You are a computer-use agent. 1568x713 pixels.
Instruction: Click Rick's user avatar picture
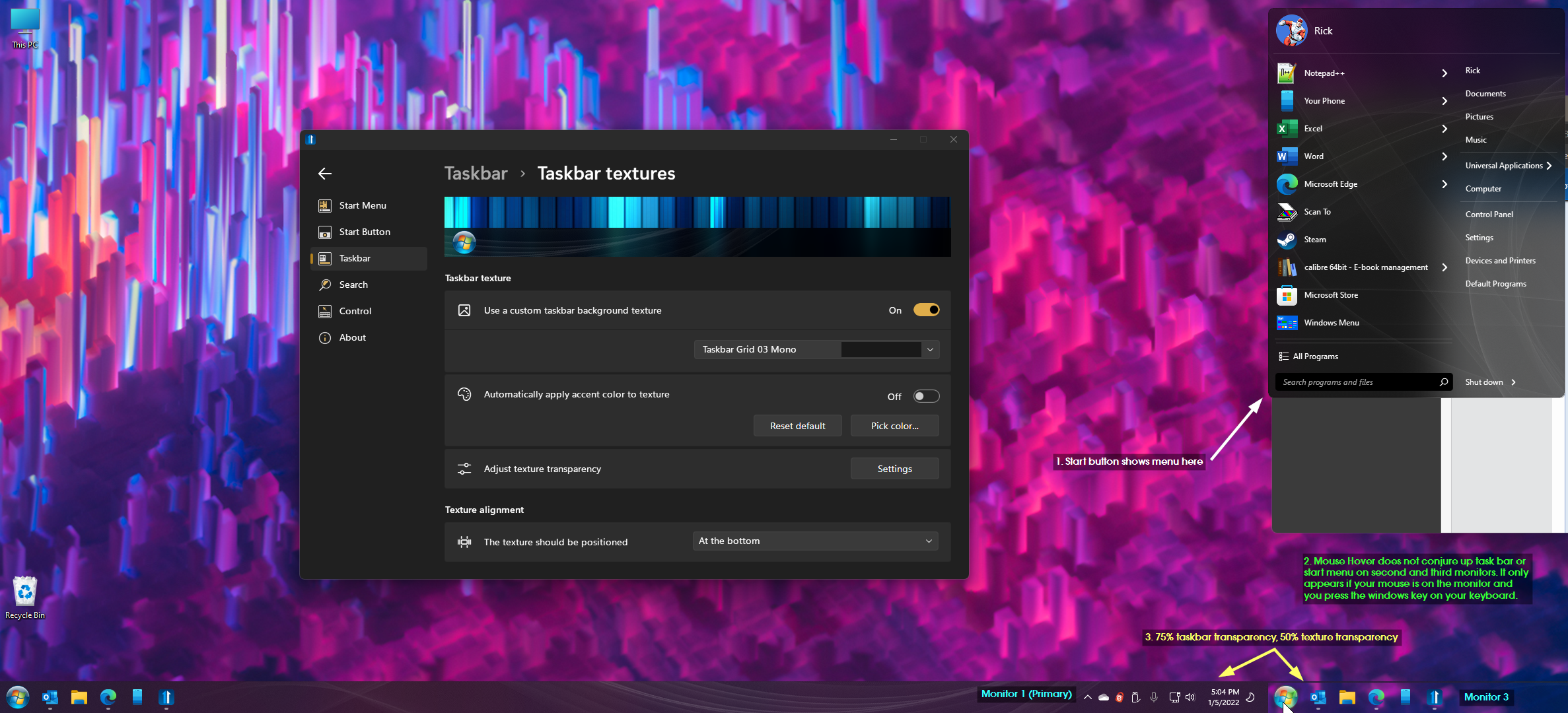(x=1291, y=31)
